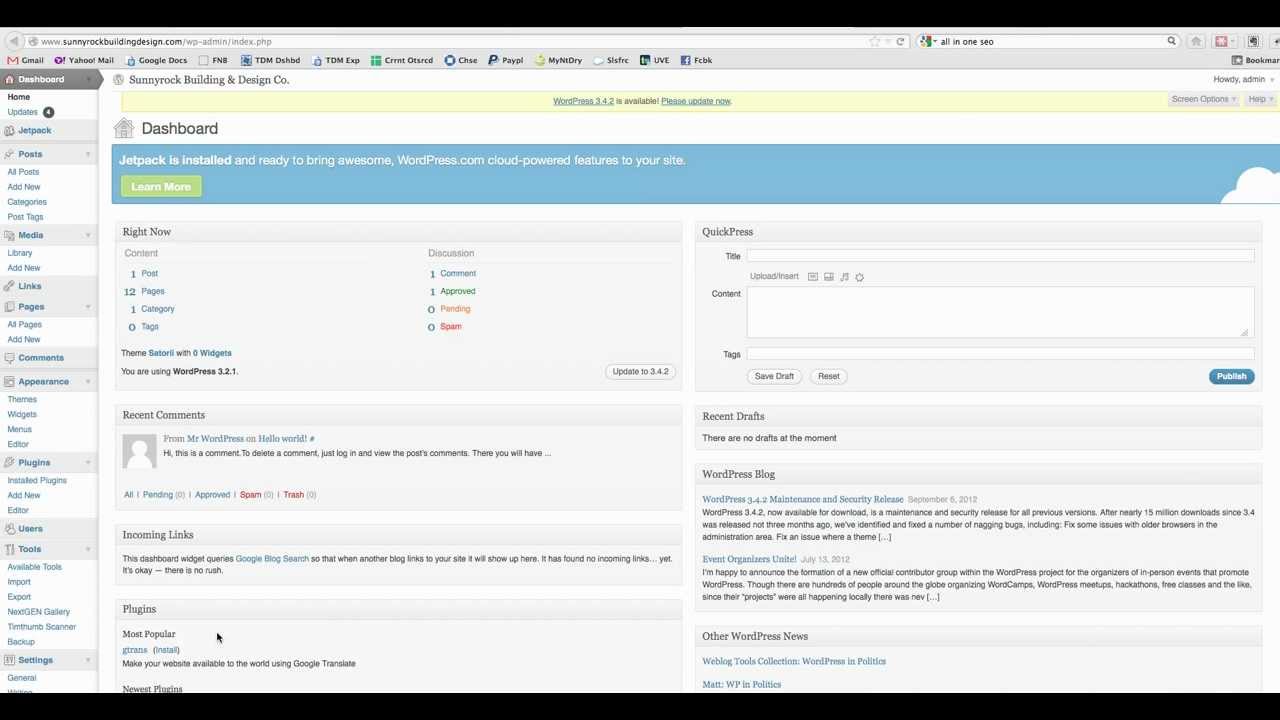Image resolution: width=1280 pixels, height=720 pixels.
Task: Collapse the Media menu with its arrow
Action: tap(88, 235)
